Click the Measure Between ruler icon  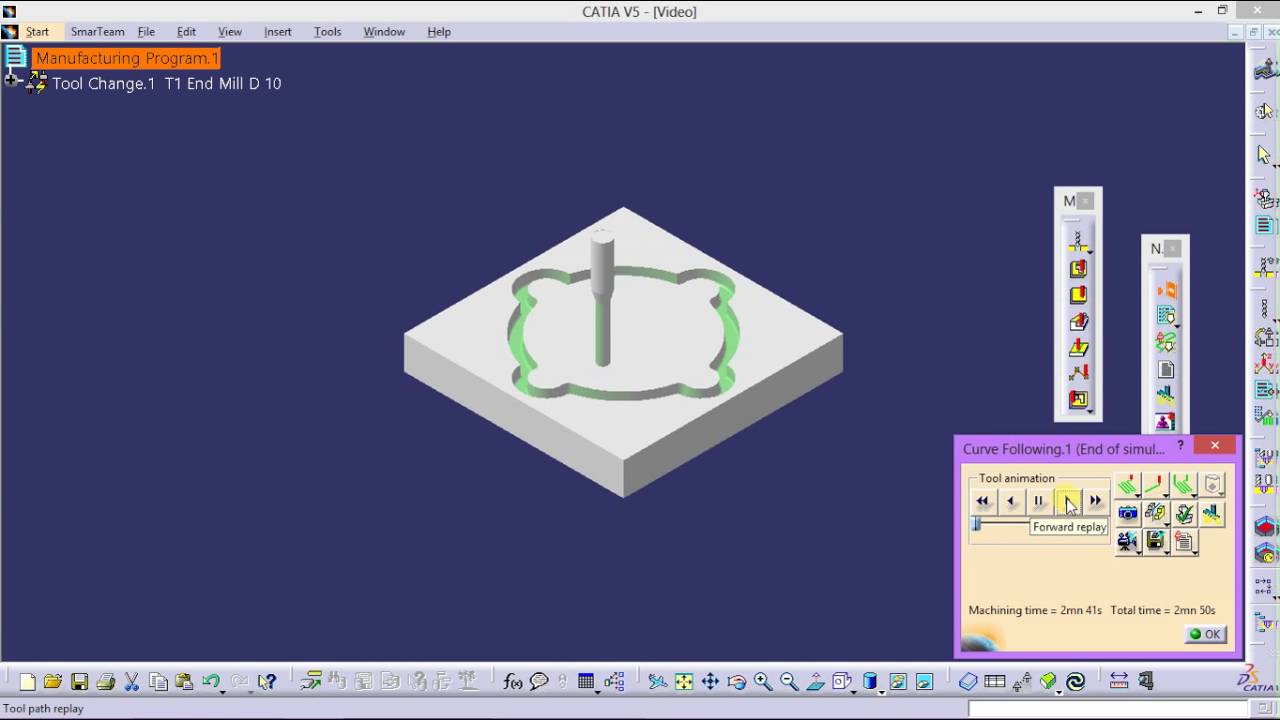(1119, 682)
